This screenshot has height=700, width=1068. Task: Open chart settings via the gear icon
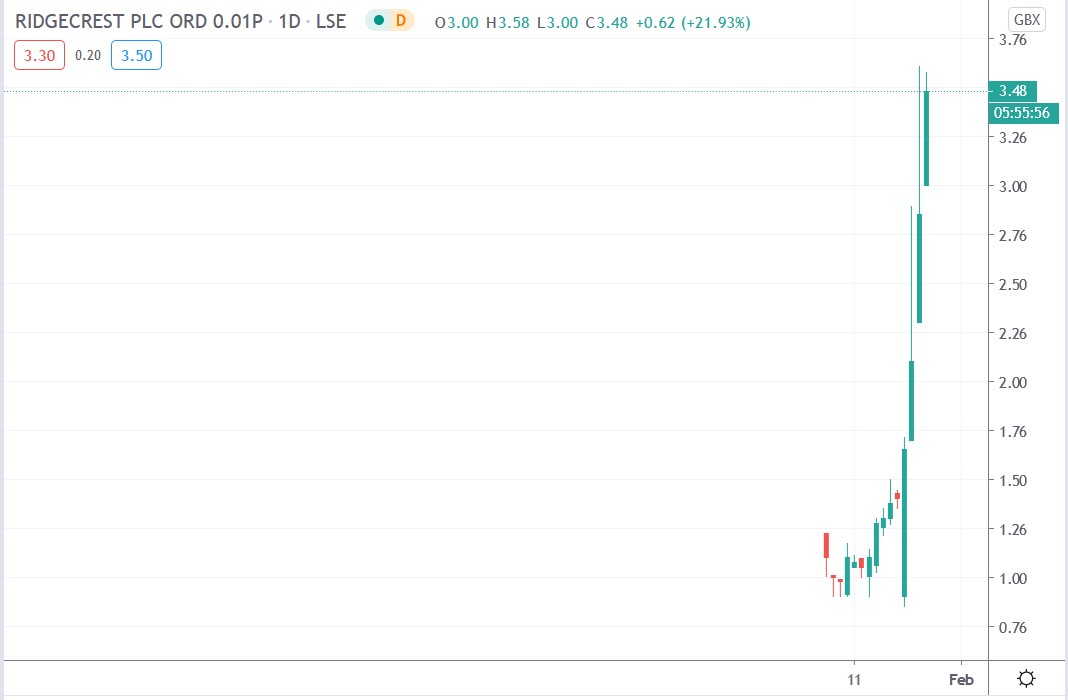coord(1026,678)
